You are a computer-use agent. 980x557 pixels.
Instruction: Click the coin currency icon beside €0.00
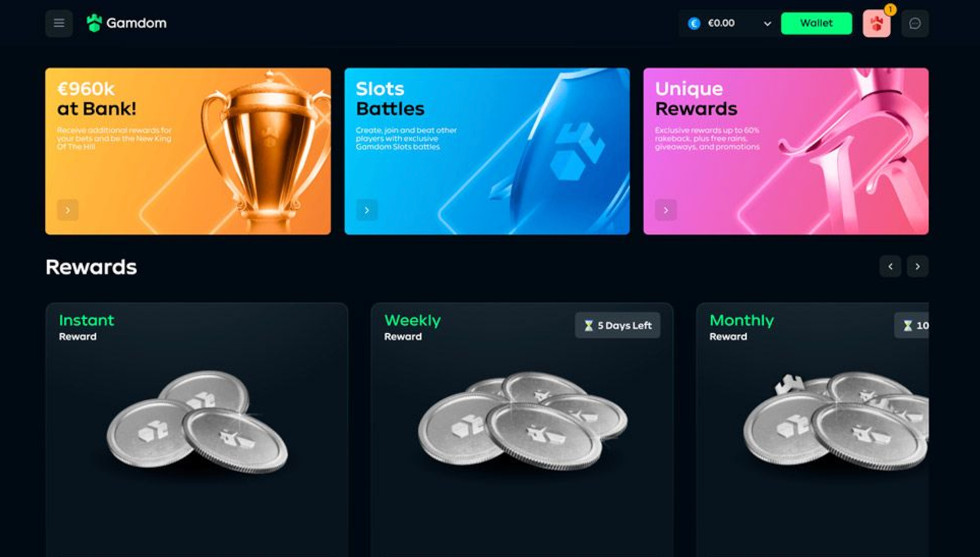pyautogui.click(x=694, y=23)
